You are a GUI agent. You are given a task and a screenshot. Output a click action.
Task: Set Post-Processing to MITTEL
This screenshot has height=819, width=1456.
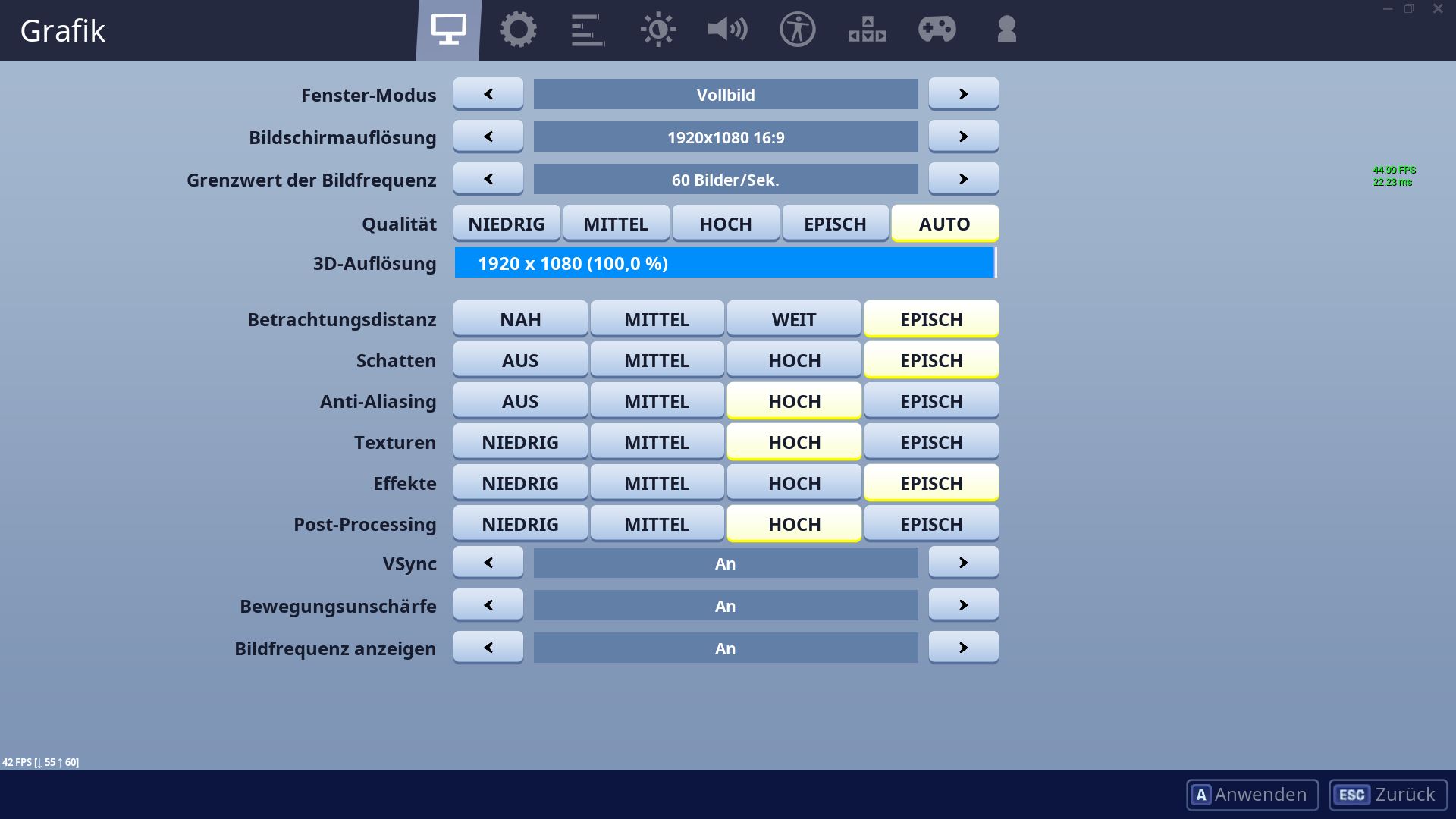tap(657, 524)
